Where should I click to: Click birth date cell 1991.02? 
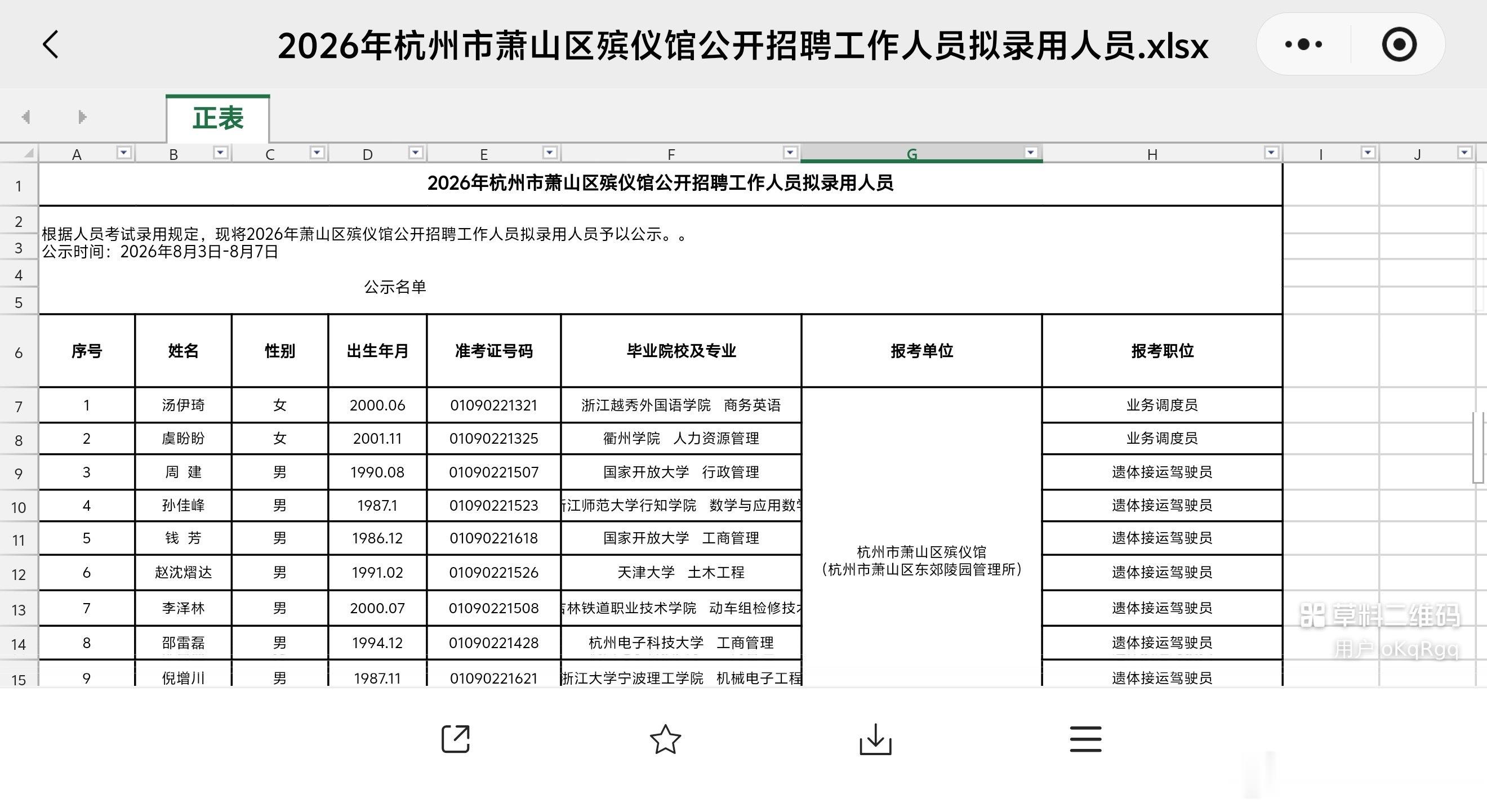click(x=377, y=573)
